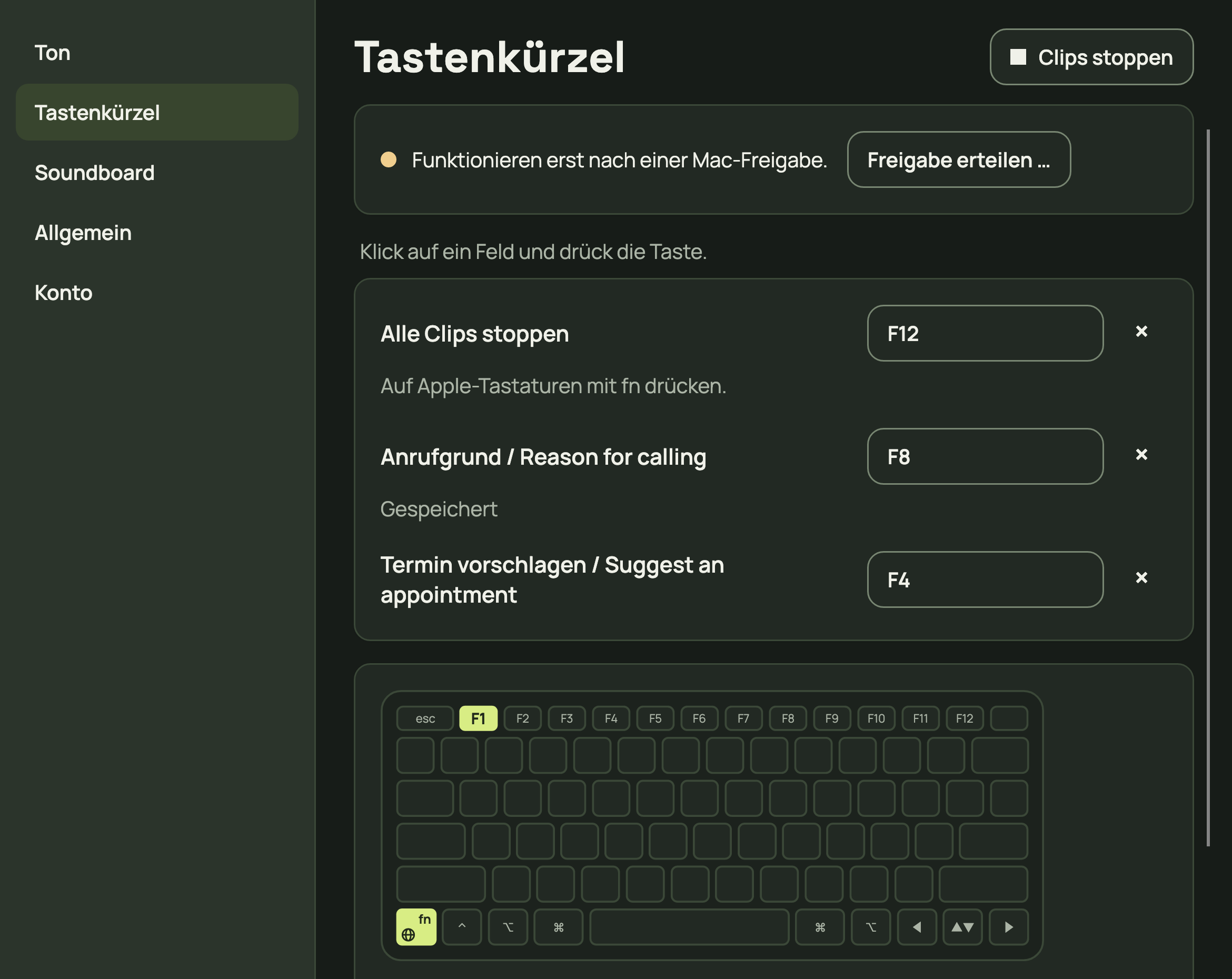
Task: Click the right command key
Action: (820, 927)
